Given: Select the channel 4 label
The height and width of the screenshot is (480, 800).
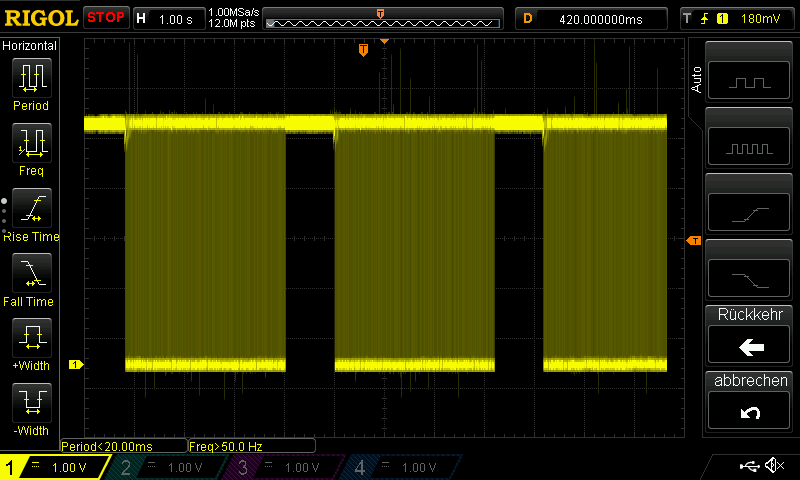Looking at the screenshot, I should coord(401,467).
